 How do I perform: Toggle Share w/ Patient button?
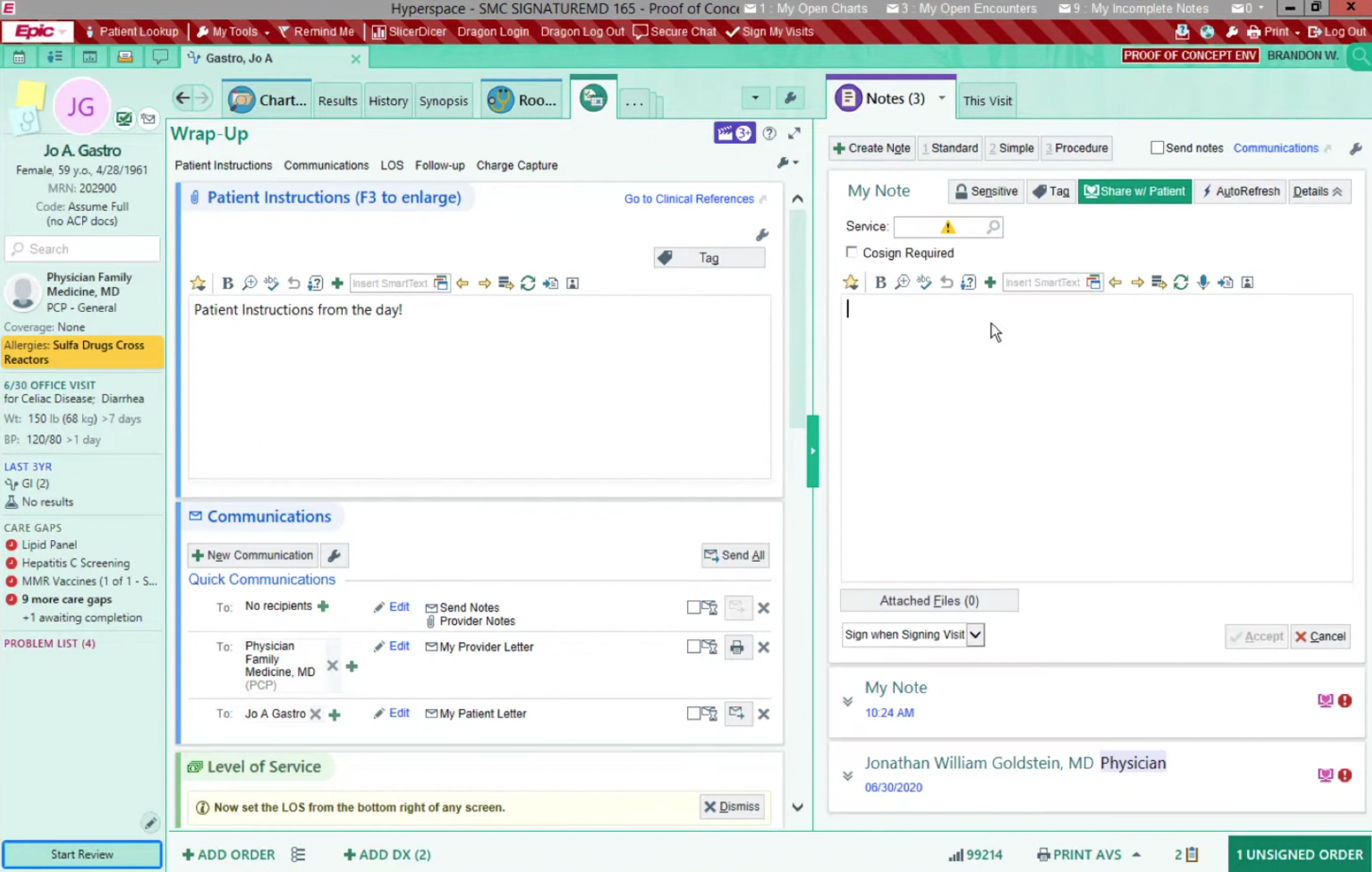click(1134, 192)
